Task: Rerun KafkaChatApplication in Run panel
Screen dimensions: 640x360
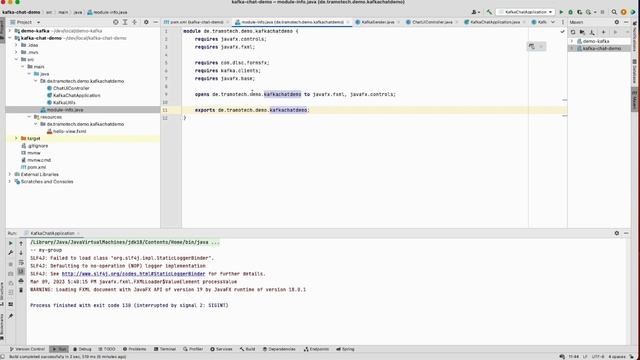Action: [x=11, y=243]
